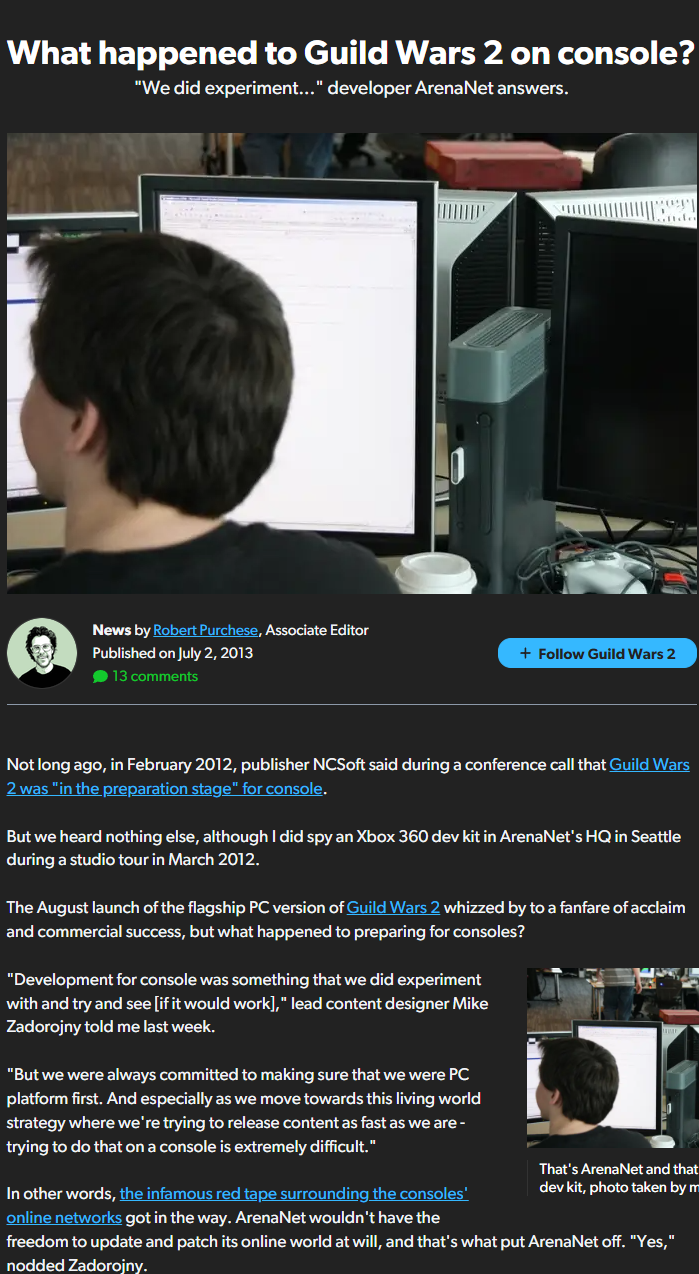
Task: Open the "in the preparation stage" link
Action: pos(348,776)
